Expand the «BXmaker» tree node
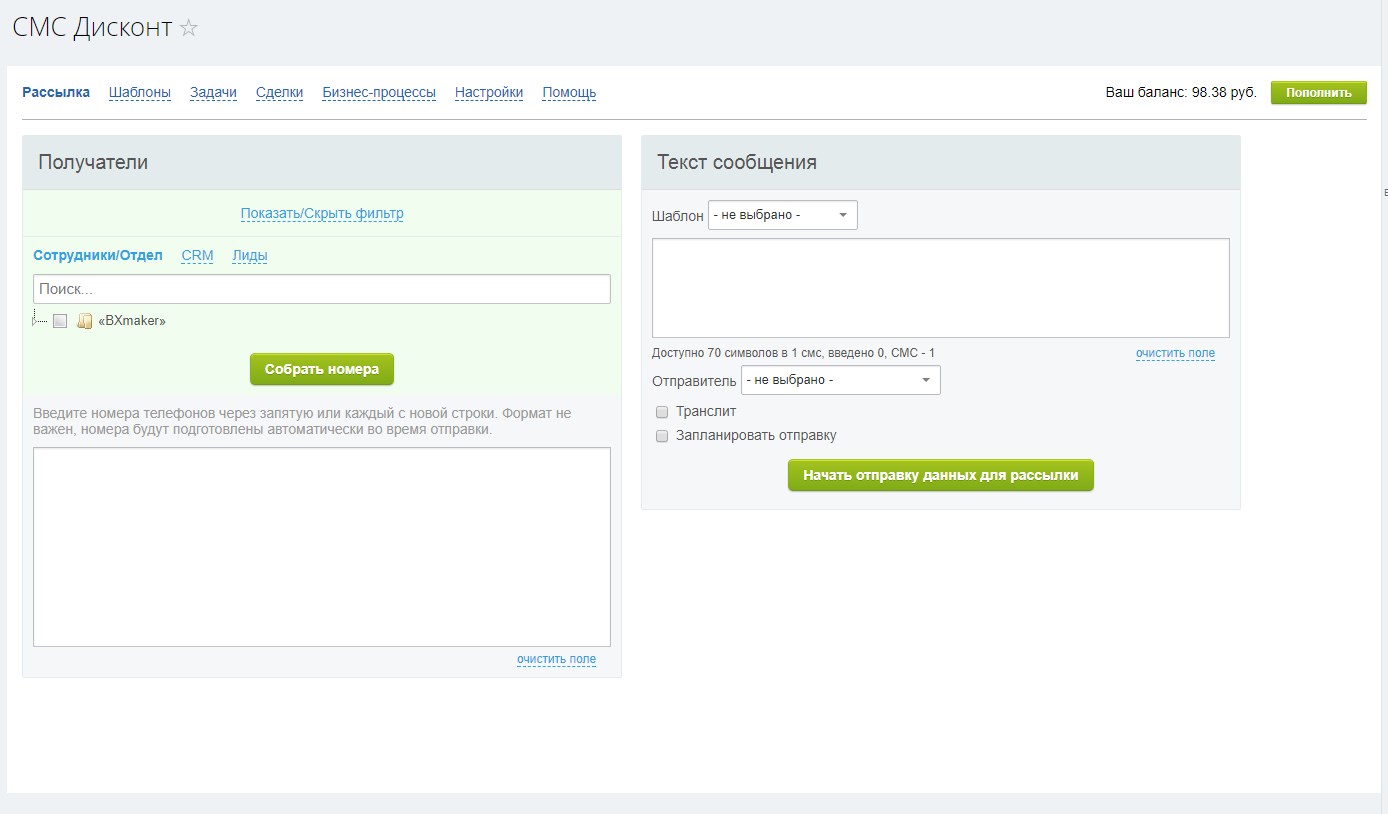 coord(35,320)
